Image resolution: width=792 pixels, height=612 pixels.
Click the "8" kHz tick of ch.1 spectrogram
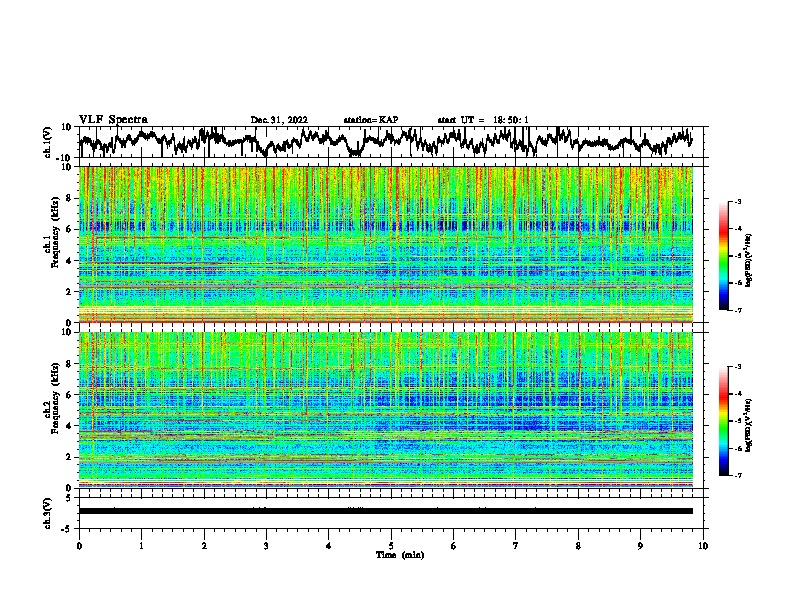71,198
